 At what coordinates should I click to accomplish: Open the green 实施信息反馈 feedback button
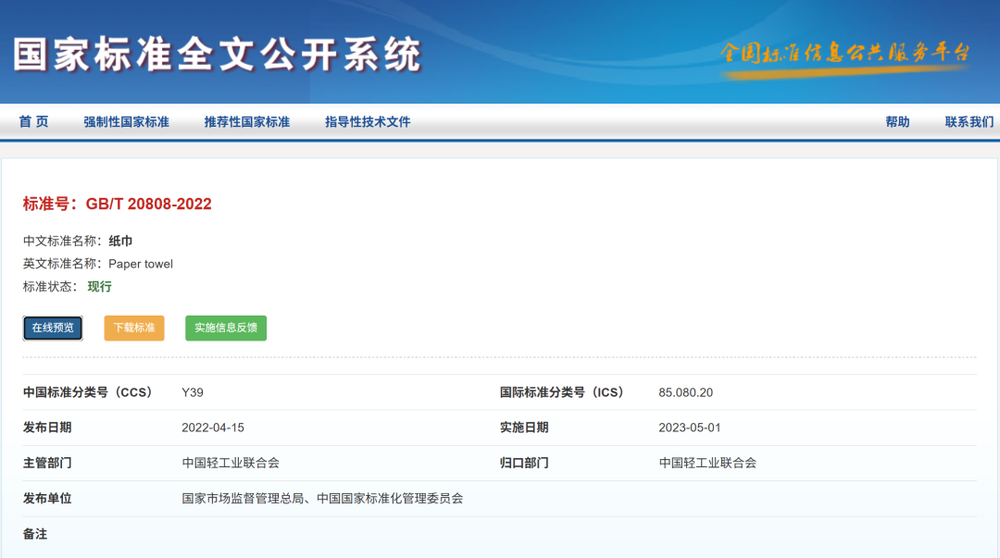[226, 328]
